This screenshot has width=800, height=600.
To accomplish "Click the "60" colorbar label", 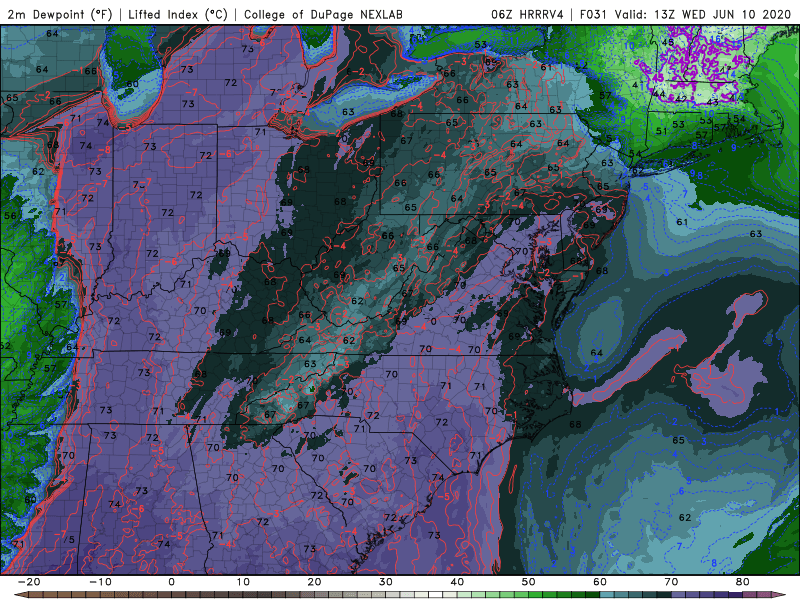I will 600,582.
